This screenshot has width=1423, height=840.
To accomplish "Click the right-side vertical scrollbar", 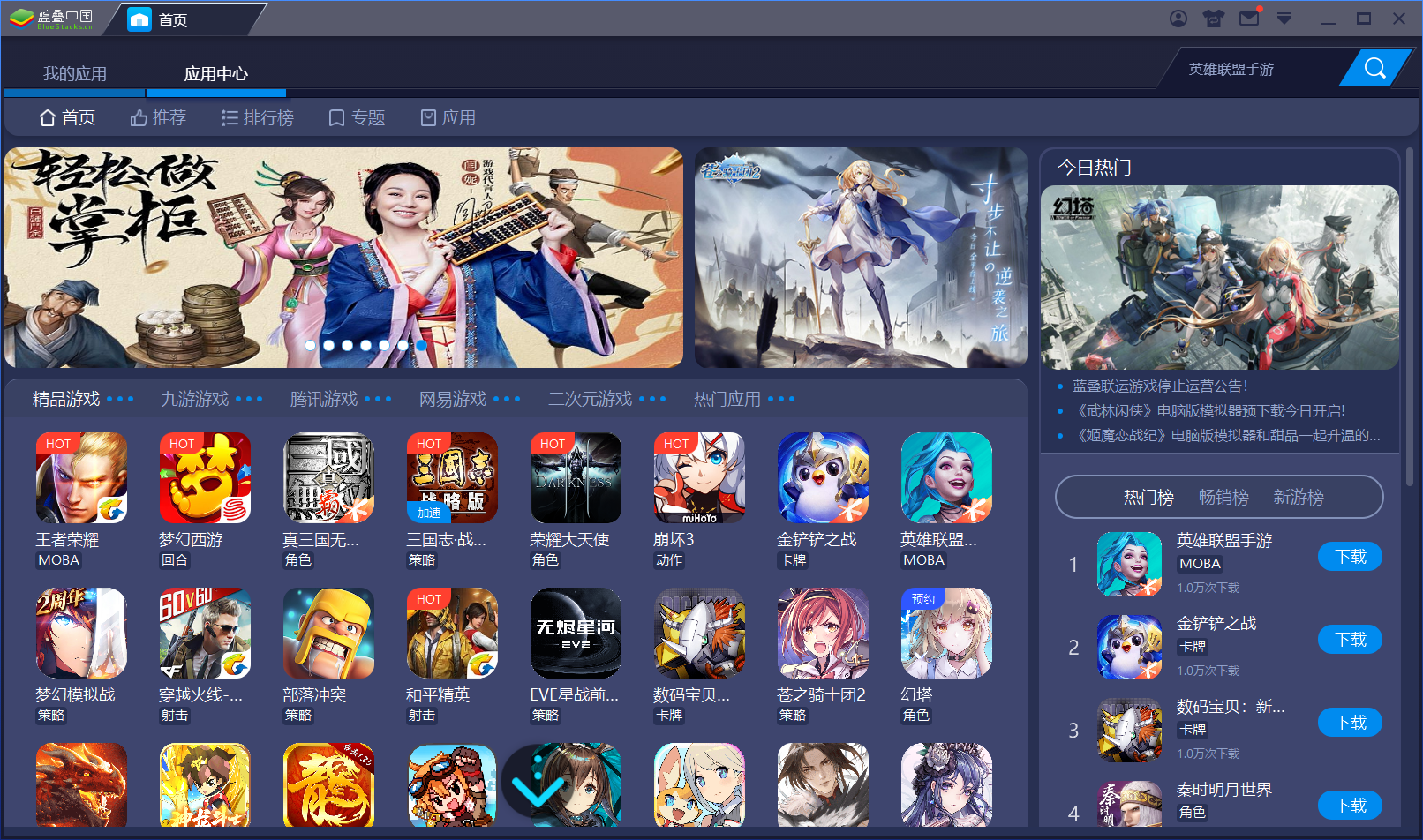I will tap(1410, 318).
